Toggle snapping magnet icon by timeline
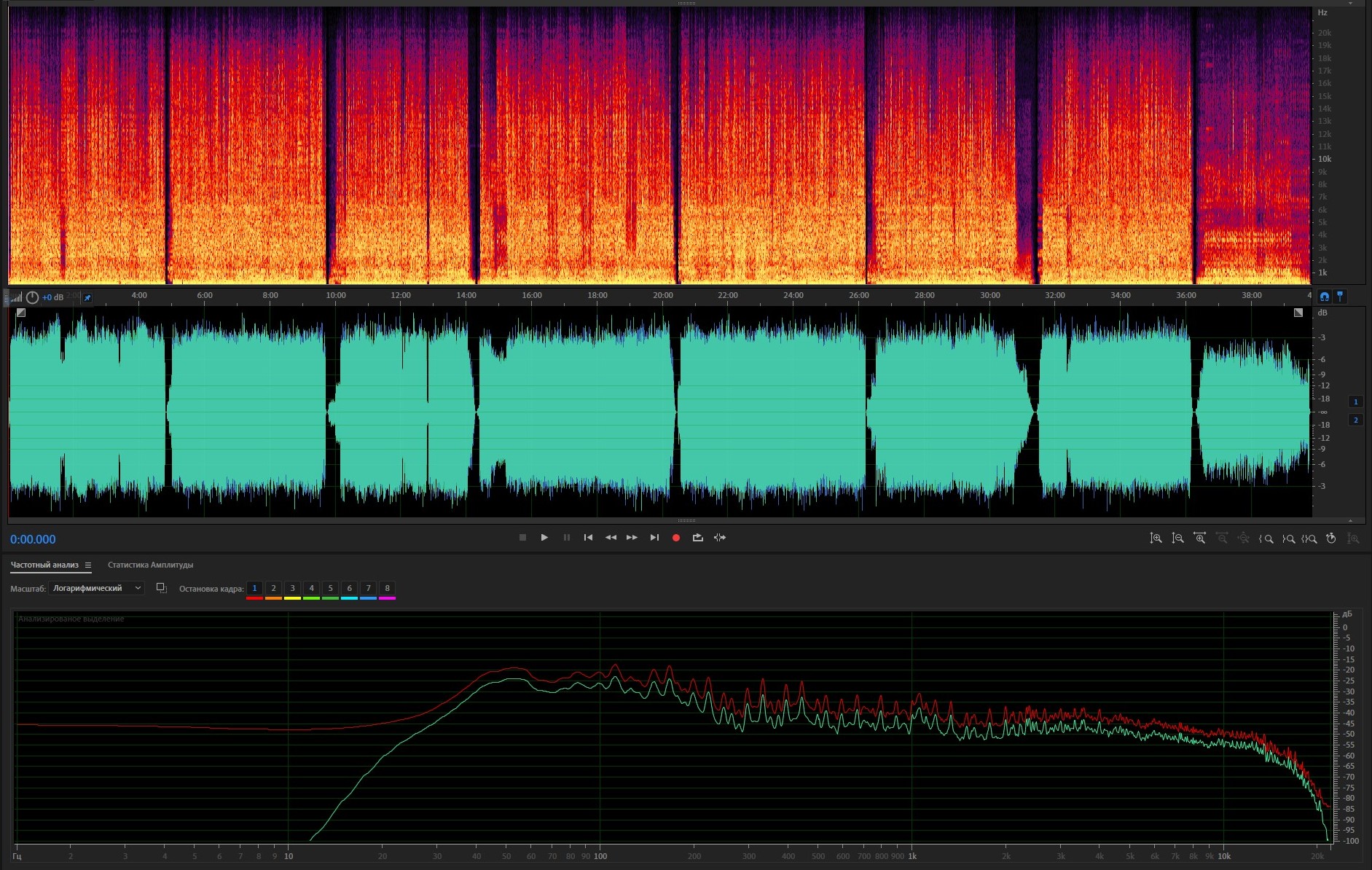This screenshot has height=870, width=1372. [x=1325, y=297]
